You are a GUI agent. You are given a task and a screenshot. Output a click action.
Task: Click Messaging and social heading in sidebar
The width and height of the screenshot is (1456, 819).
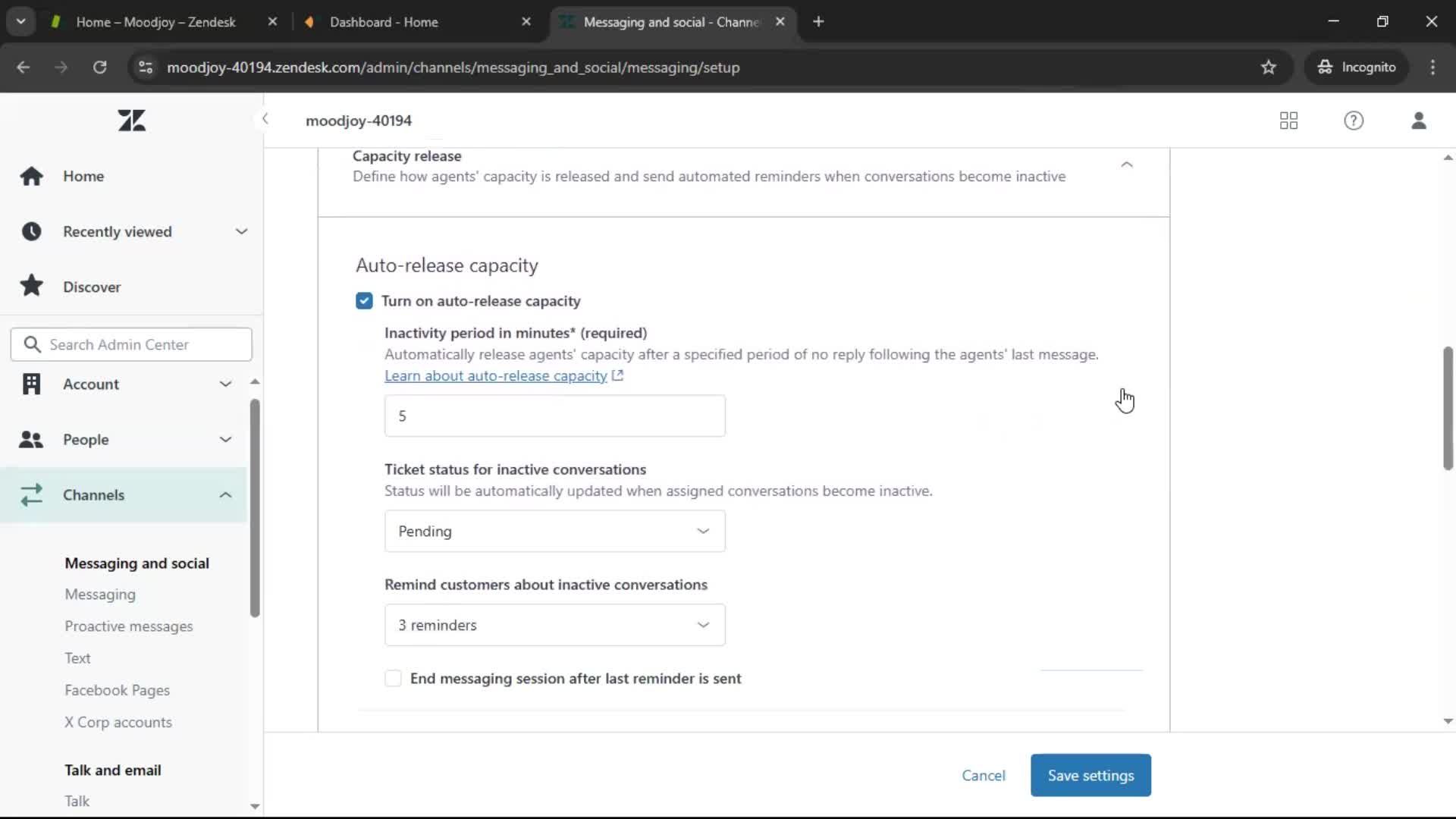(136, 563)
